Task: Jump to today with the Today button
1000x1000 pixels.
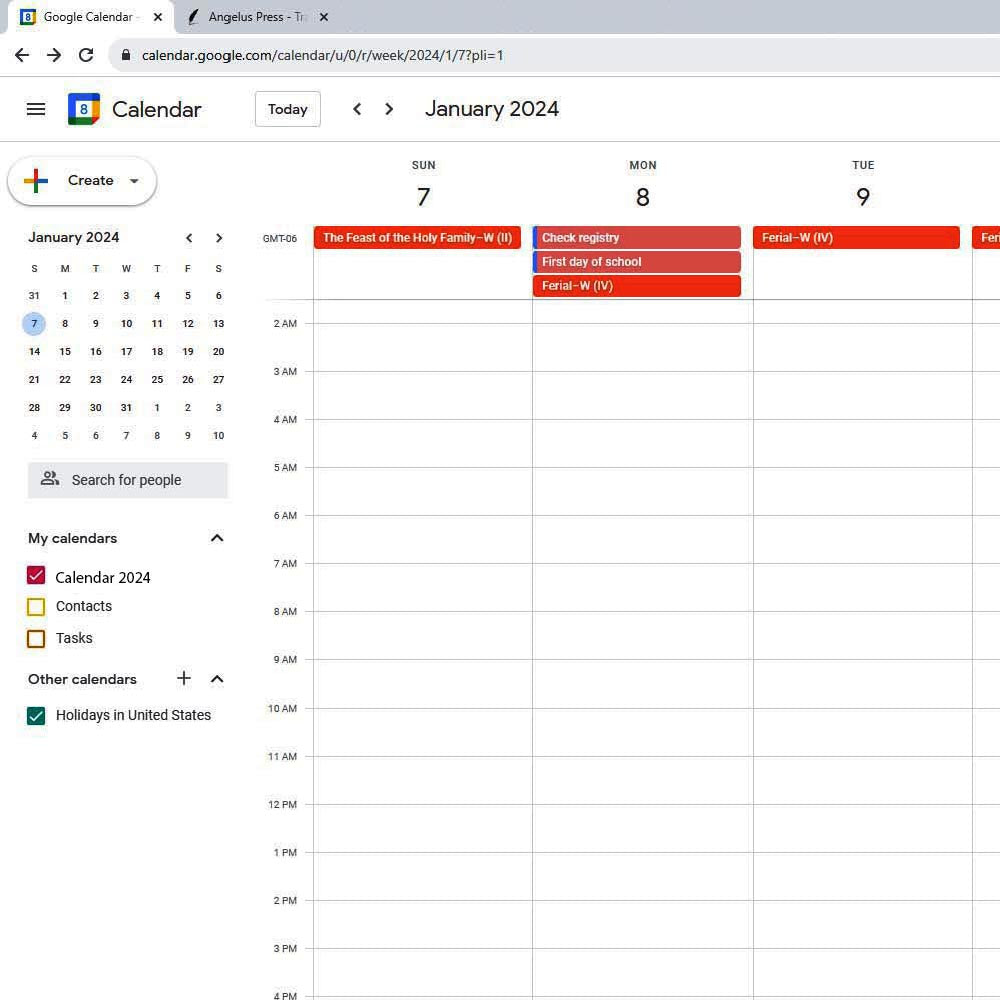Action: coord(287,109)
